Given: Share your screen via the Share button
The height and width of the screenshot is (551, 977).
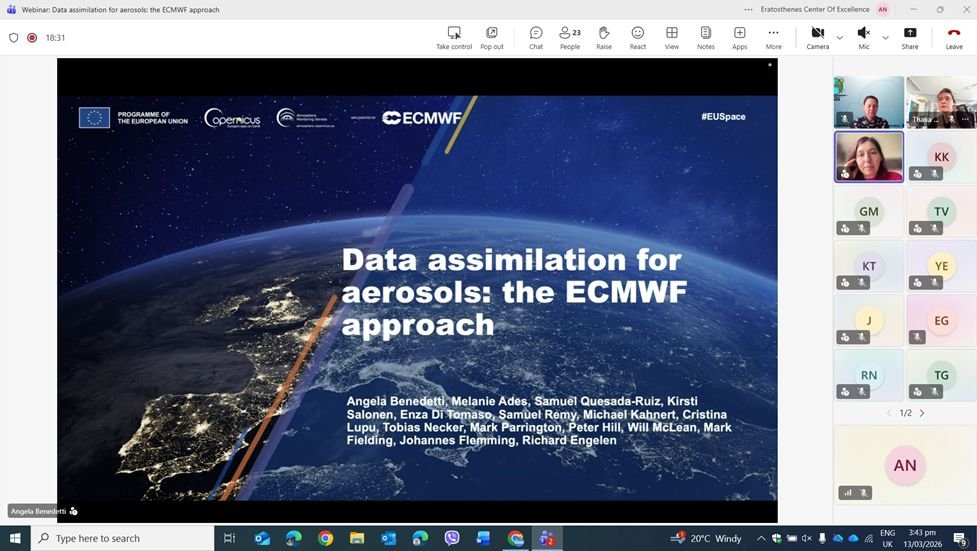Looking at the screenshot, I should click(x=910, y=37).
